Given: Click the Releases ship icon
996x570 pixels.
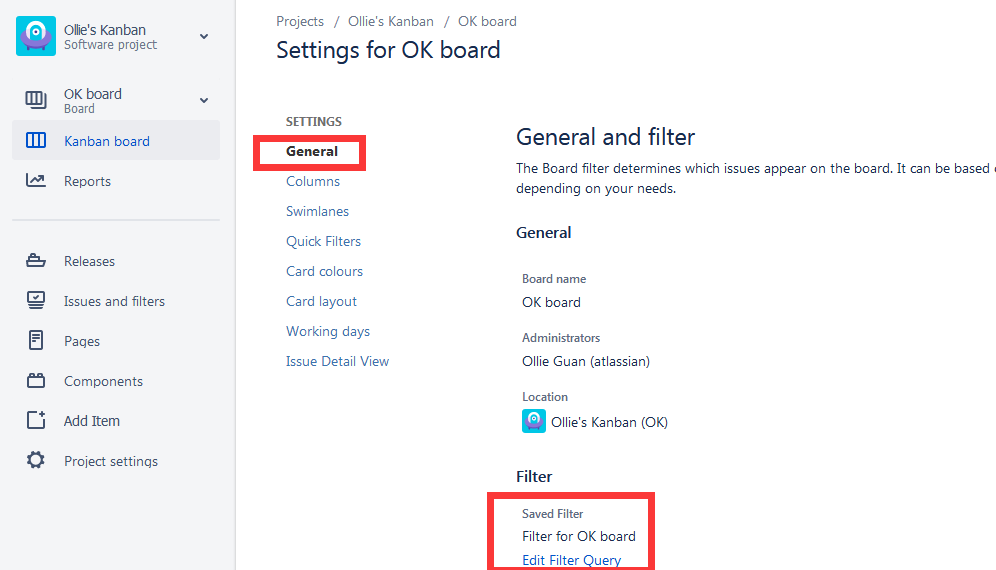Looking at the screenshot, I should pos(36,261).
